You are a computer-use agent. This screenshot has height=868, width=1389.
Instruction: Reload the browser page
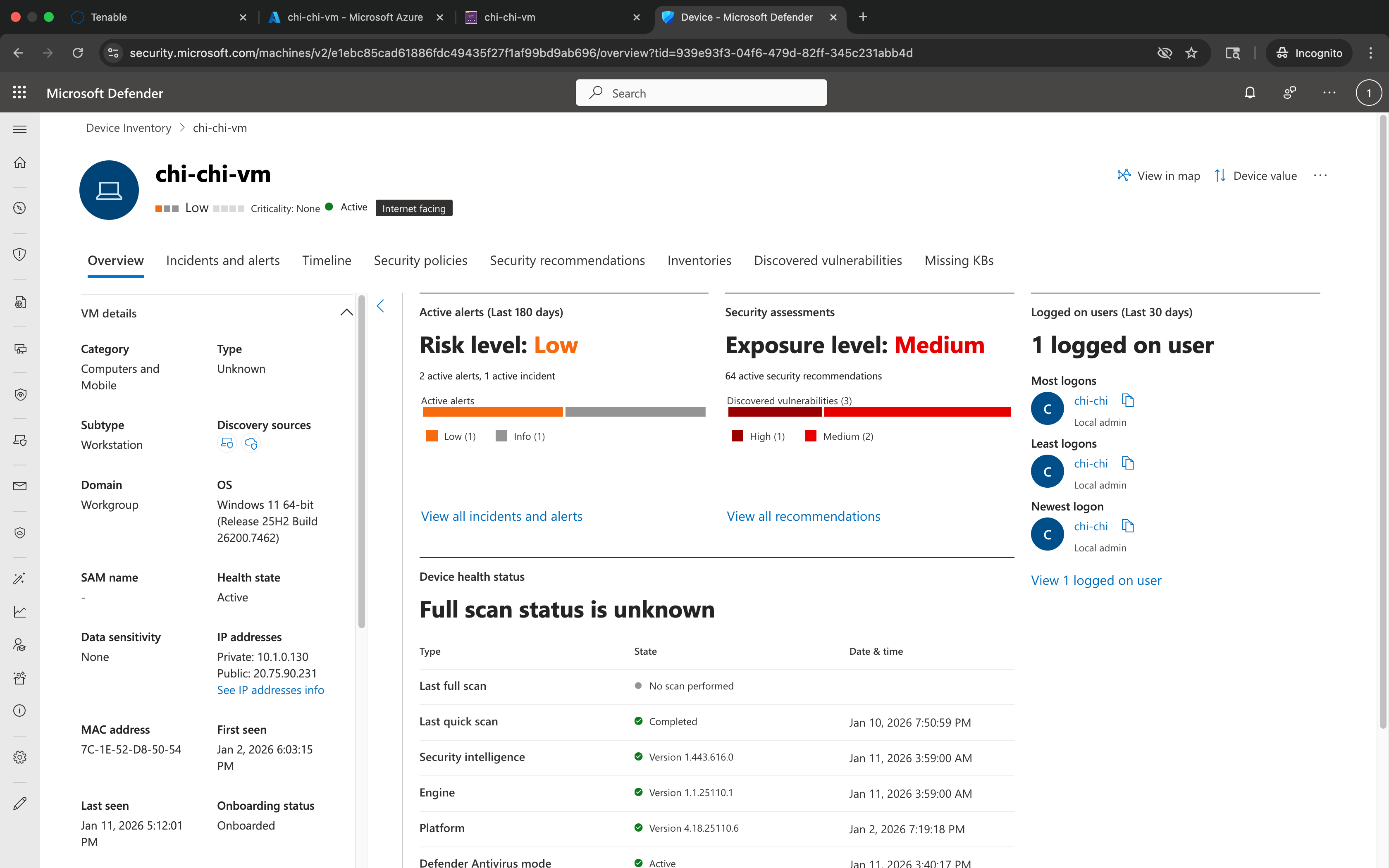click(77, 53)
